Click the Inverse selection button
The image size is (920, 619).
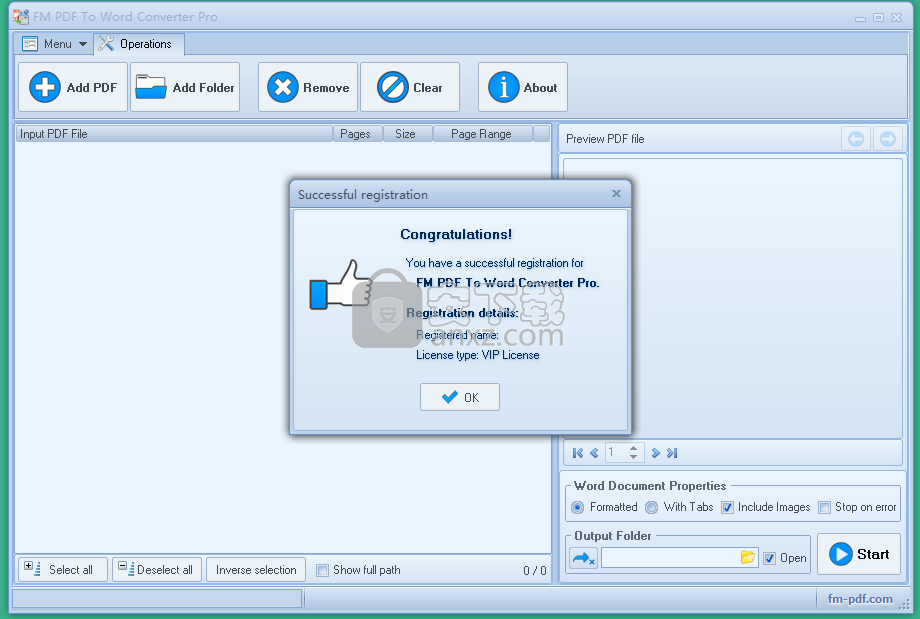(256, 570)
